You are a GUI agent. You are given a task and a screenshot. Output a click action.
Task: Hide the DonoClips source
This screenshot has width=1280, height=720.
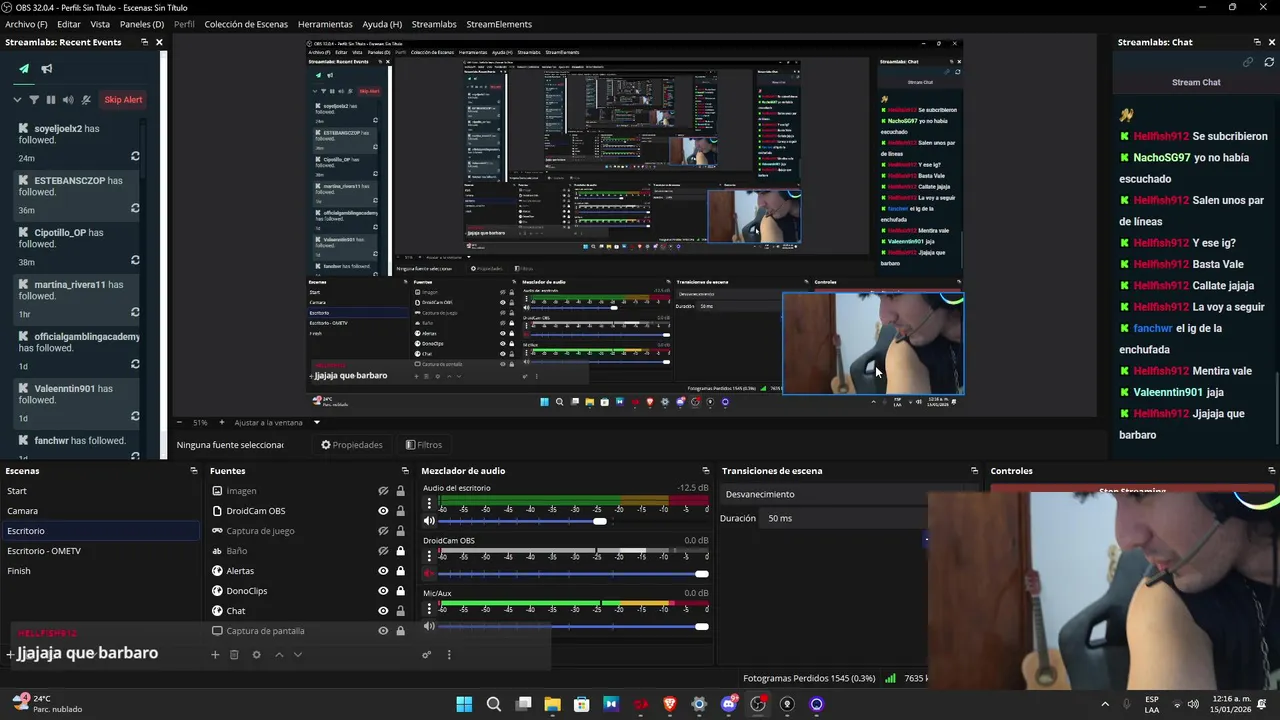pos(383,591)
